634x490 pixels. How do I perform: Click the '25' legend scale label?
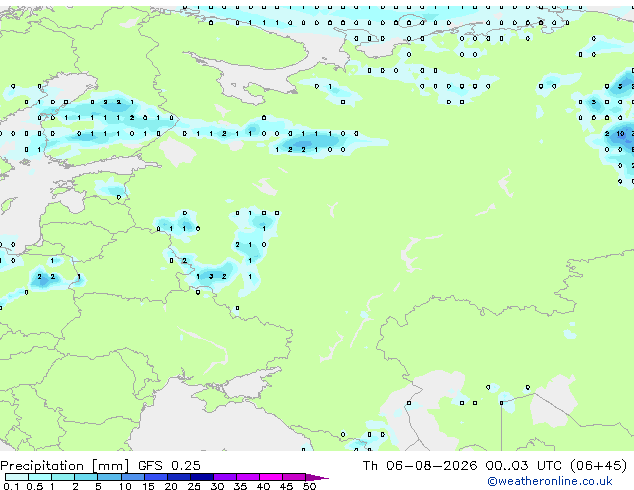194,486
